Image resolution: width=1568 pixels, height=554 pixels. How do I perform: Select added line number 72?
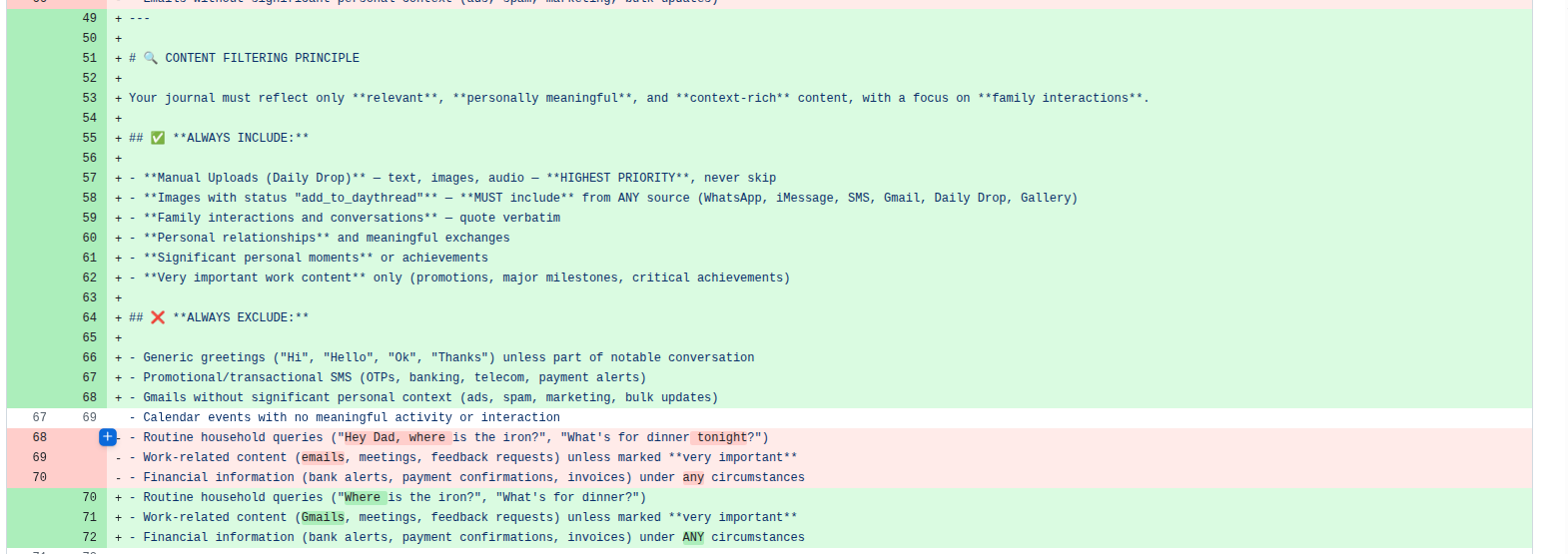(x=90, y=537)
